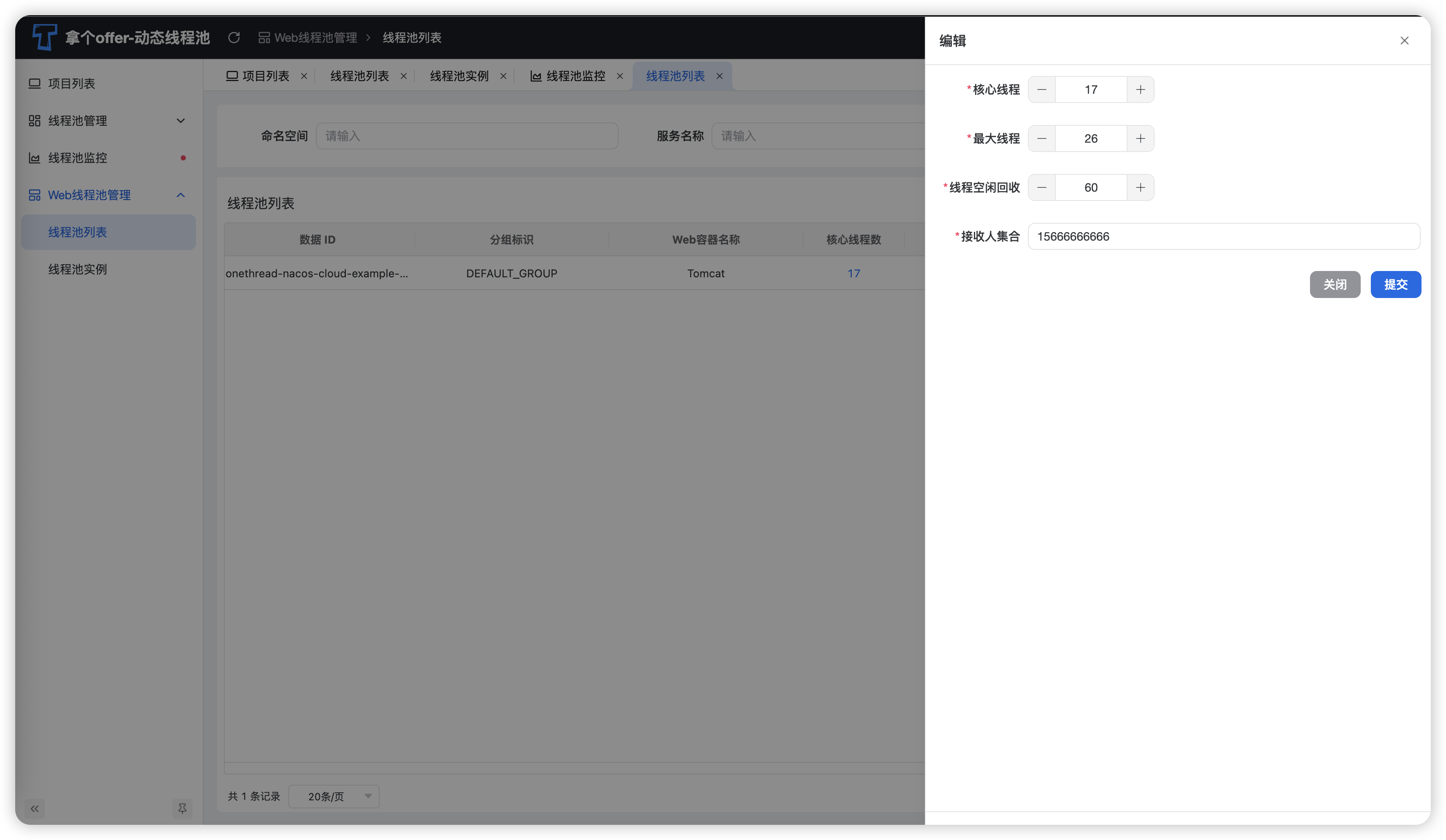Open 线程池实例 in the sidebar

(x=77, y=269)
